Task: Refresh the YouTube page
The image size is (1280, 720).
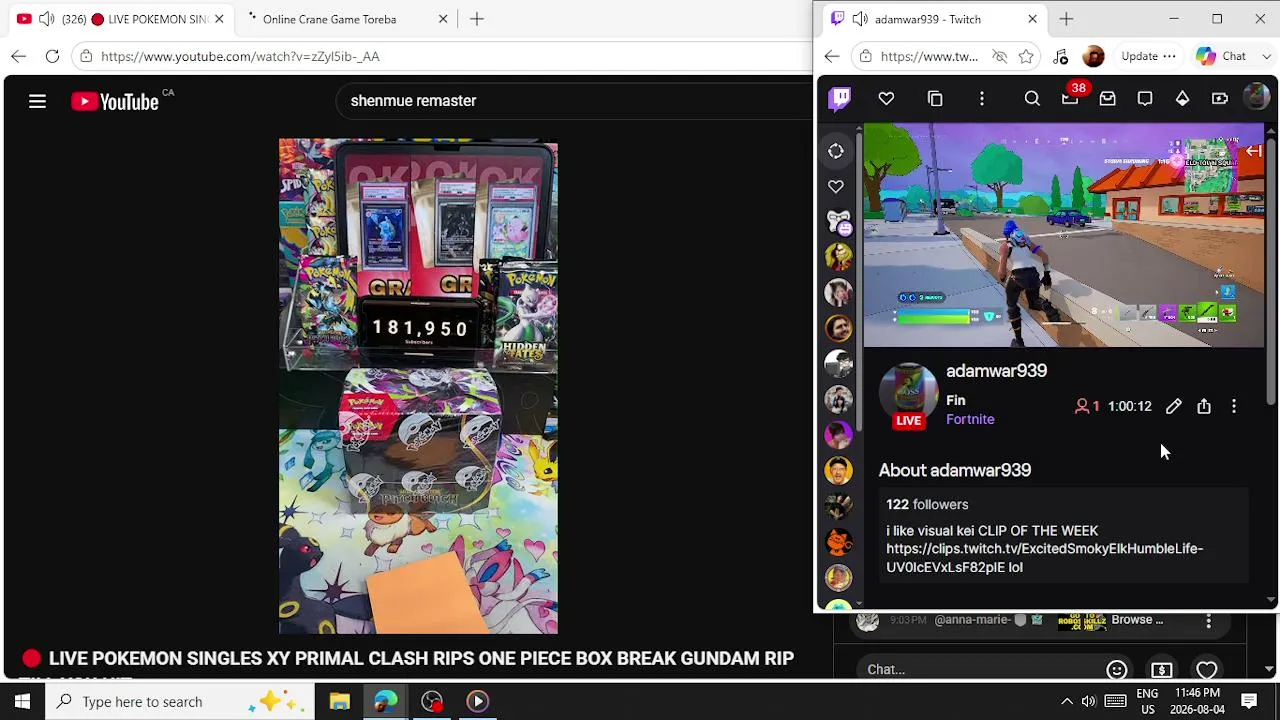Action: (52, 56)
